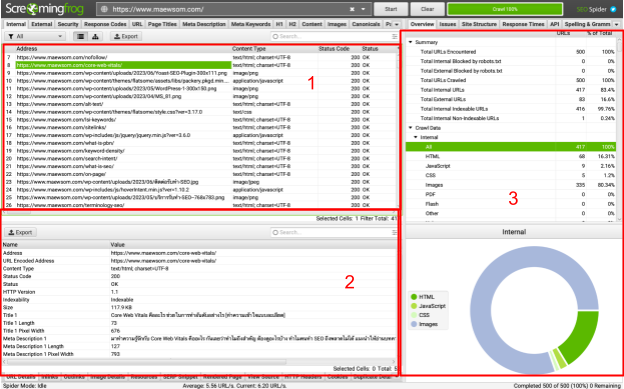Viewport: 624px width, 389px height.
Task: Open the SERP Snippet bottom tab
Action: (x=180, y=377)
